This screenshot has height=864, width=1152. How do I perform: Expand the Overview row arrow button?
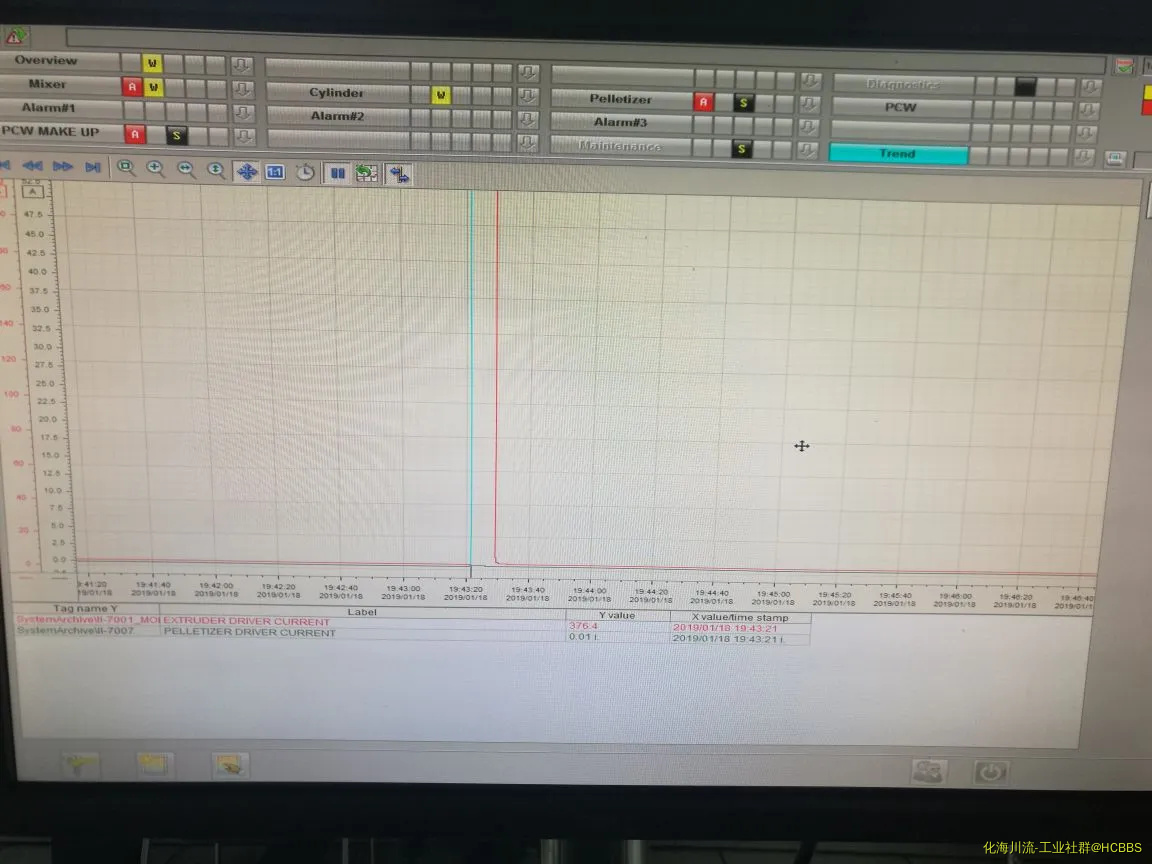[x=241, y=64]
